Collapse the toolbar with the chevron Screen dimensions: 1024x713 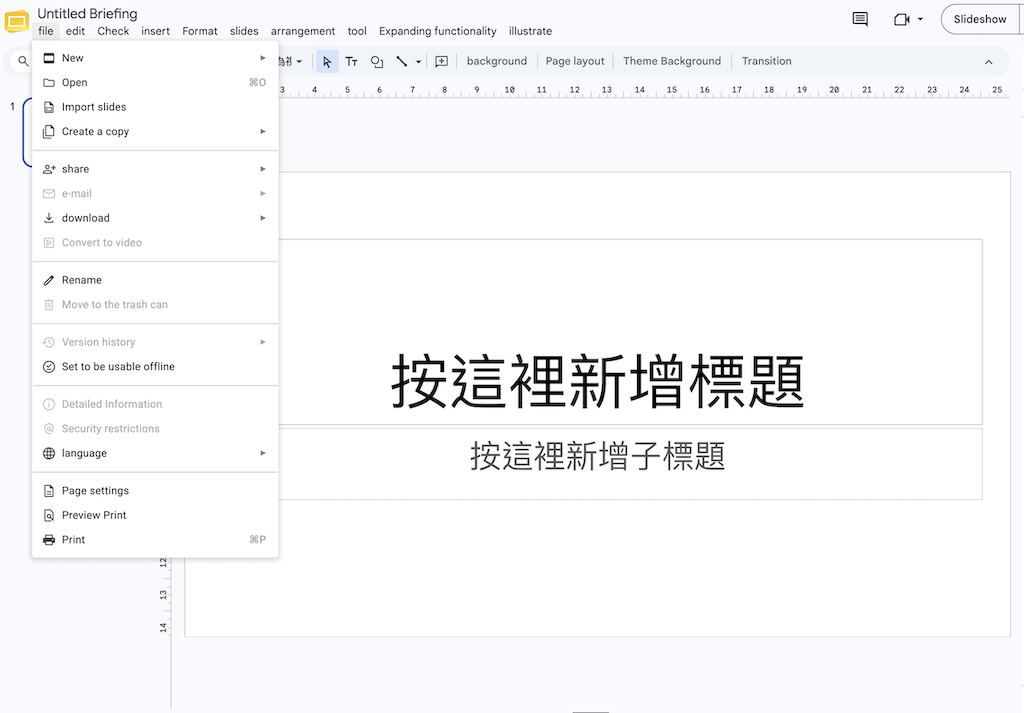pyautogui.click(x=989, y=62)
